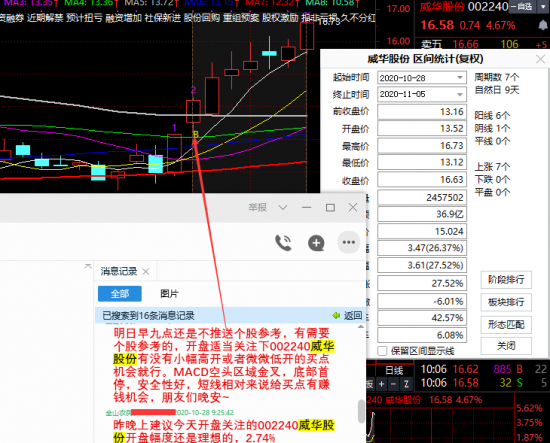Toggle 保留区间显示线 checkbox
This screenshot has width=550, height=443.
tap(382, 351)
